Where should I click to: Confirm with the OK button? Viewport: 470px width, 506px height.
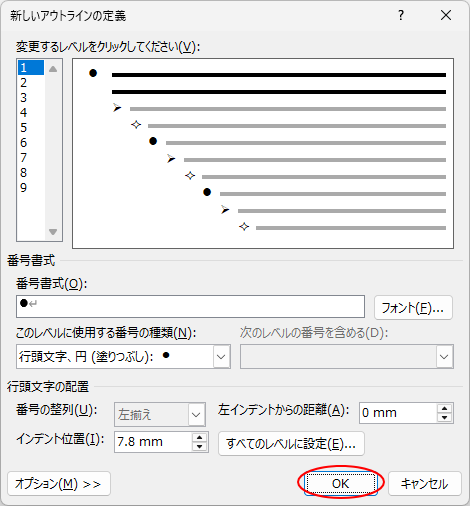pyautogui.click(x=340, y=484)
